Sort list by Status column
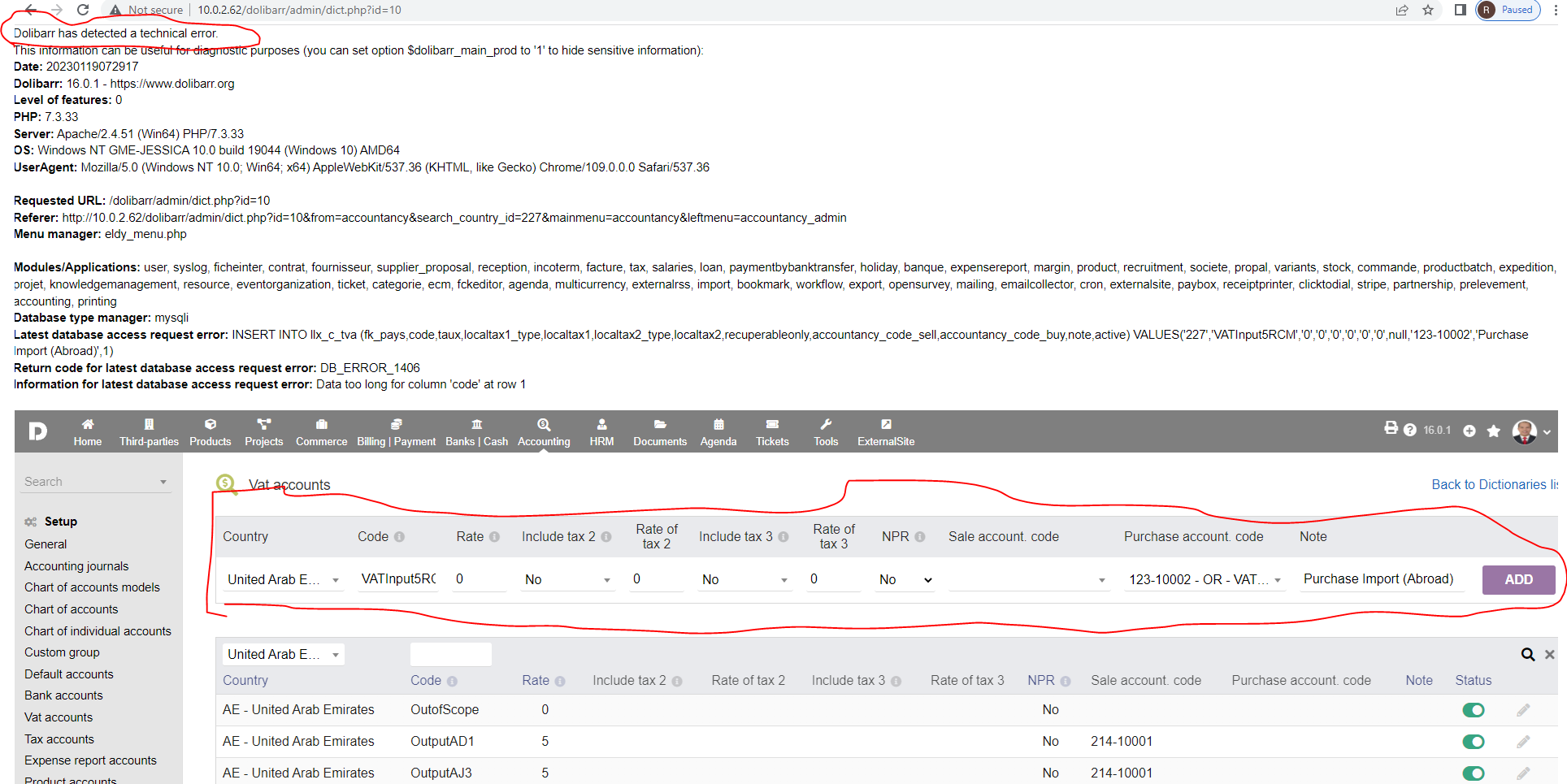 pos(1473,681)
